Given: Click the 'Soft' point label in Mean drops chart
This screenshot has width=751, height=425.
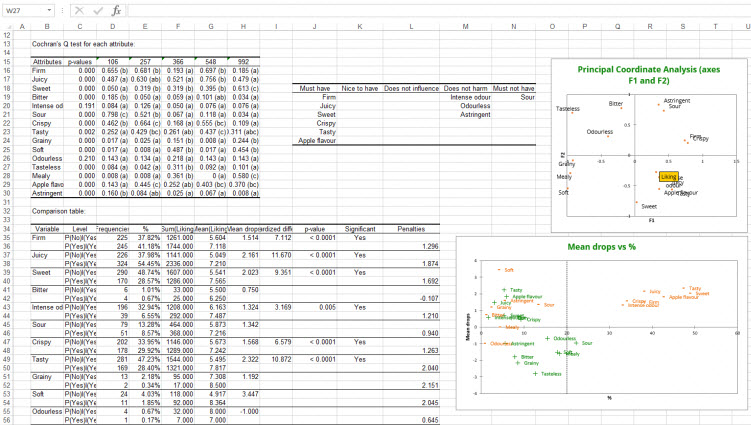Looking at the screenshot, I should [509, 270].
